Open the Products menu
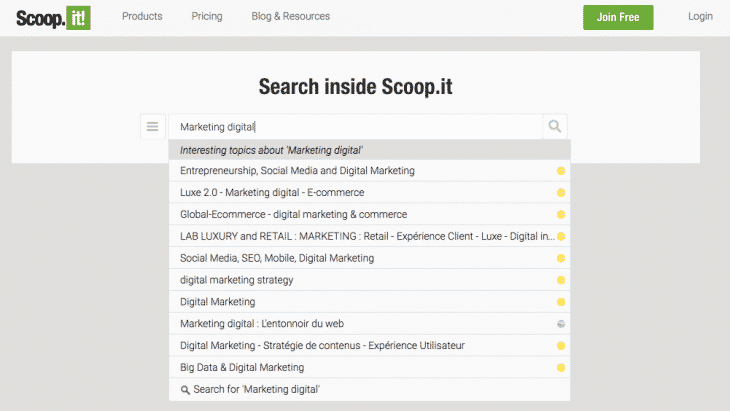Image resolution: width=730 pixels, height=411 pixels. tap(142, 17)
